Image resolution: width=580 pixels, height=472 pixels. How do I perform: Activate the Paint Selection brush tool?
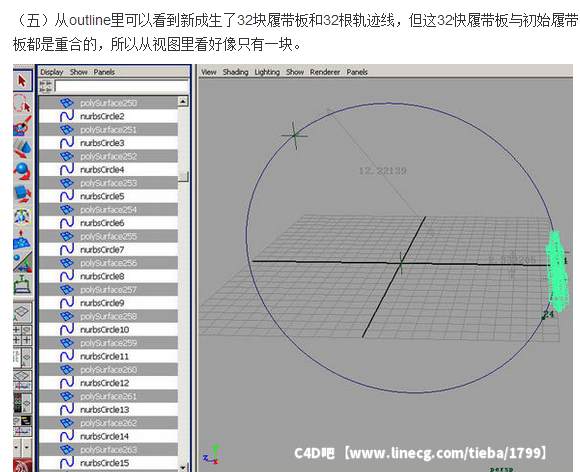22,126
